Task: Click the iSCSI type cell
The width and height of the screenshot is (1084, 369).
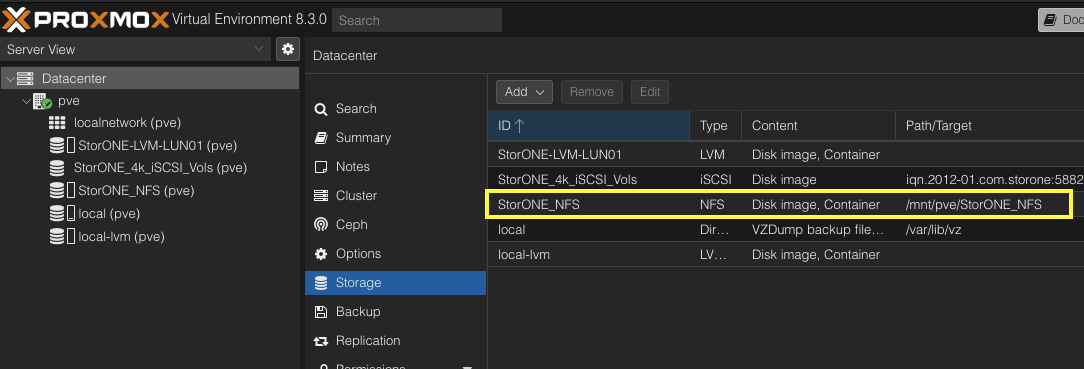Action: pos(715,180)
